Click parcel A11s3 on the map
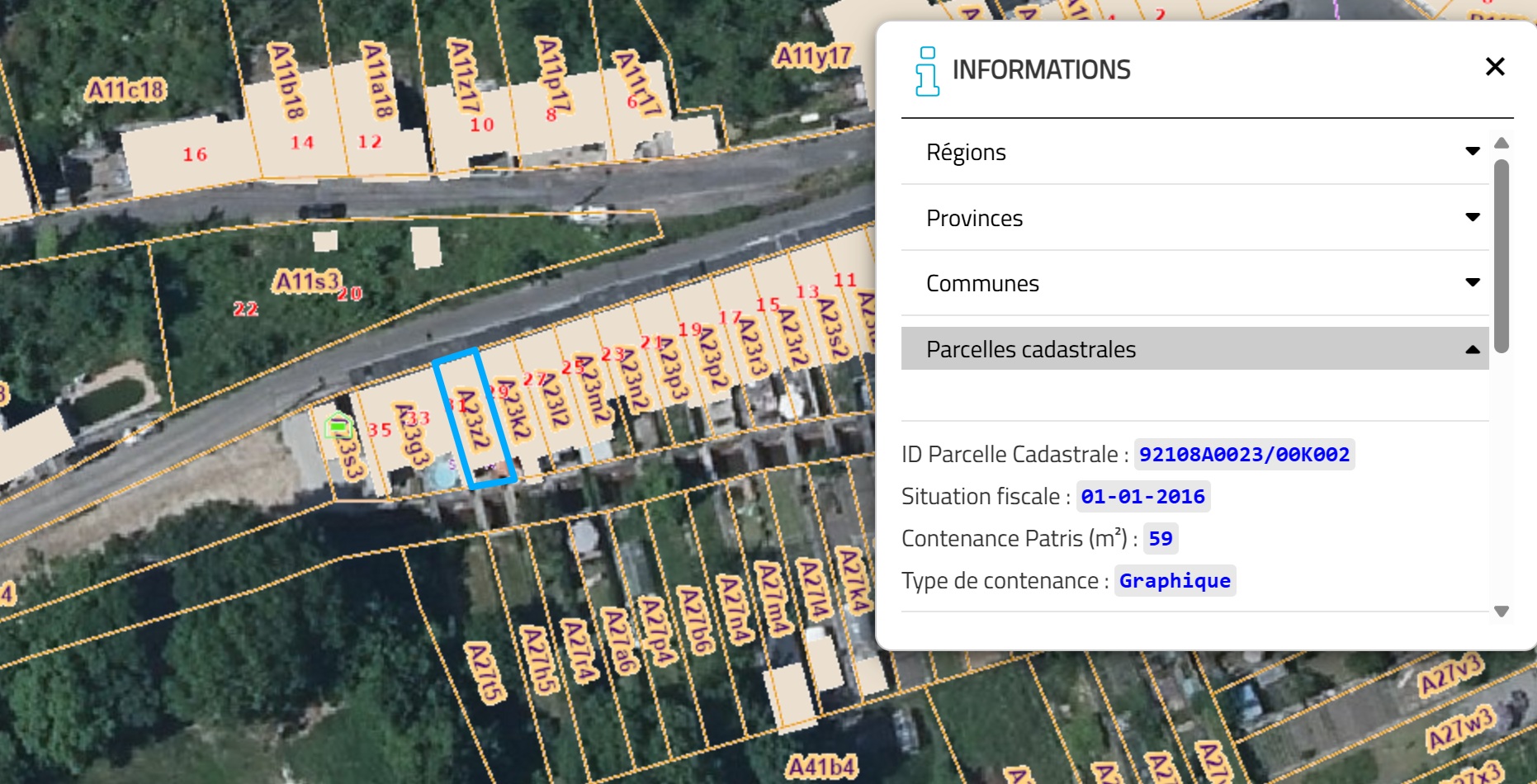Viewport: 1537px width, 784px height. tap(306, 281)
